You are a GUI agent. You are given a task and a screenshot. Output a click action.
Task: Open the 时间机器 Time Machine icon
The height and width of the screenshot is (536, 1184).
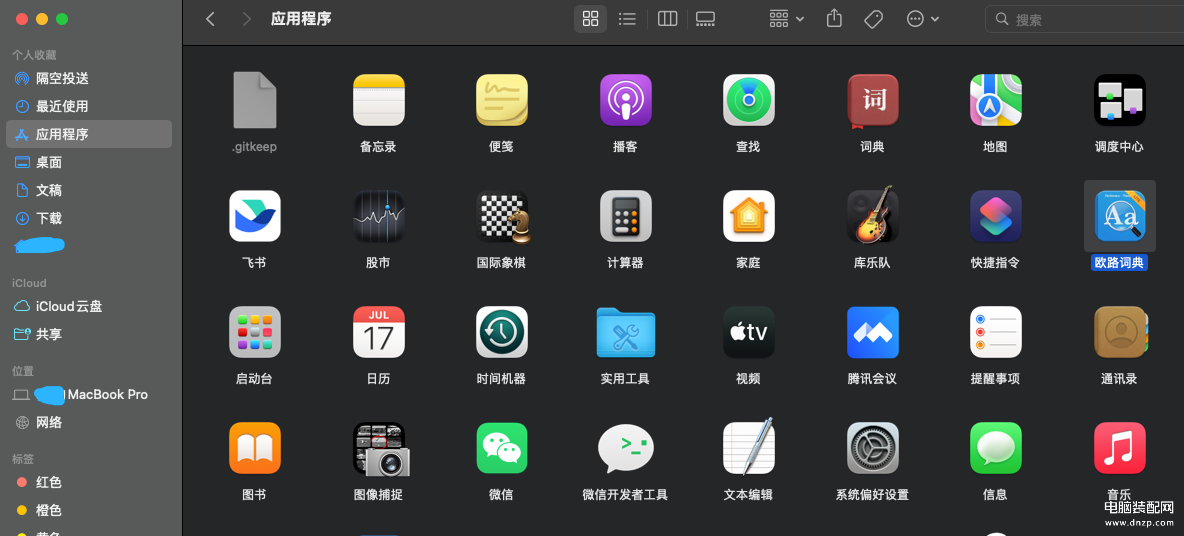click(x=501, y=332)
